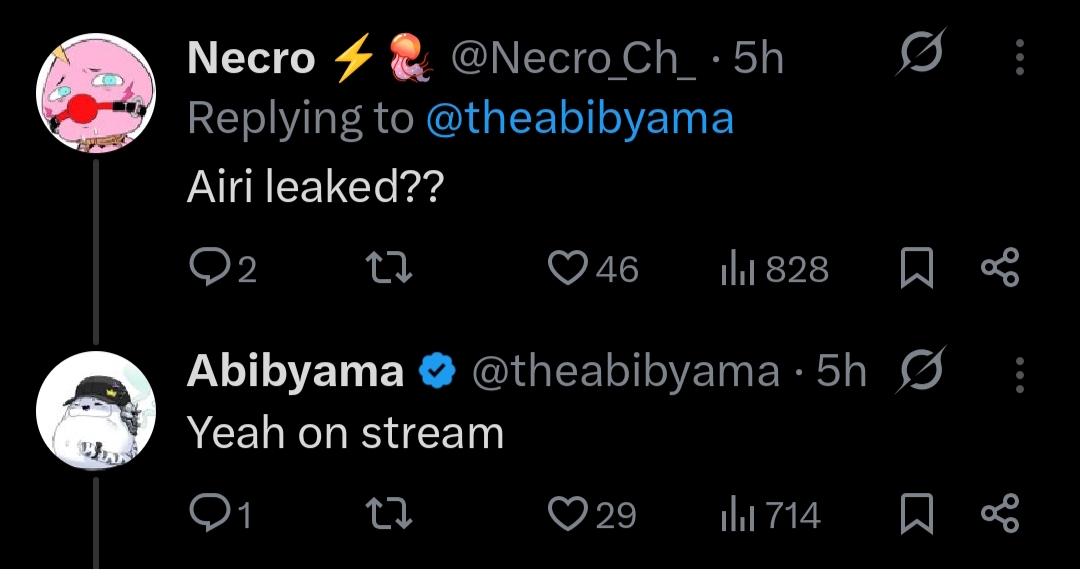The image size is (1080, 569).
Task: Open Abibyama's display name link
Action: (295, 372)
